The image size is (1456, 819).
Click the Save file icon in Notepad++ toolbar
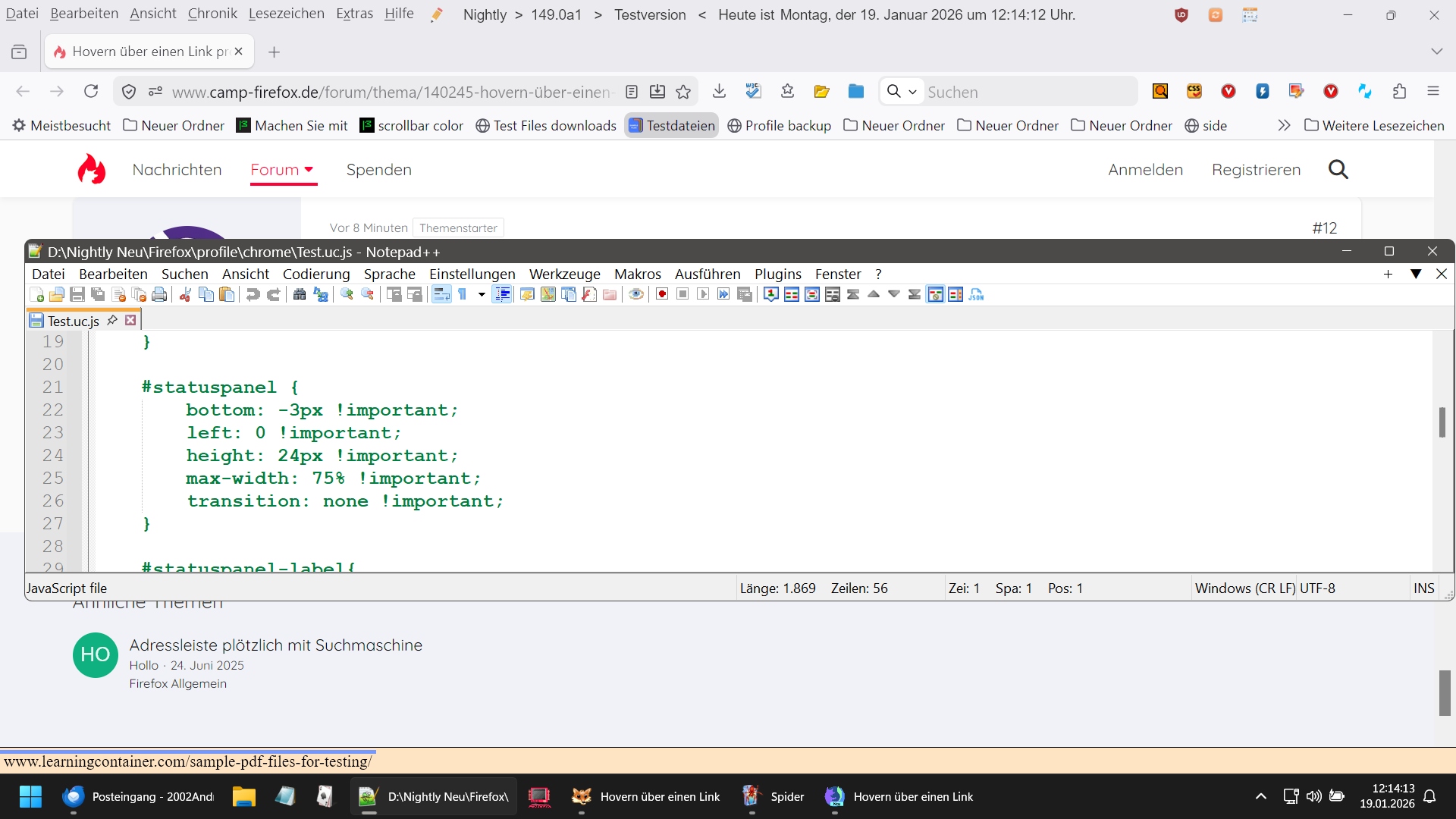[77, 294]
